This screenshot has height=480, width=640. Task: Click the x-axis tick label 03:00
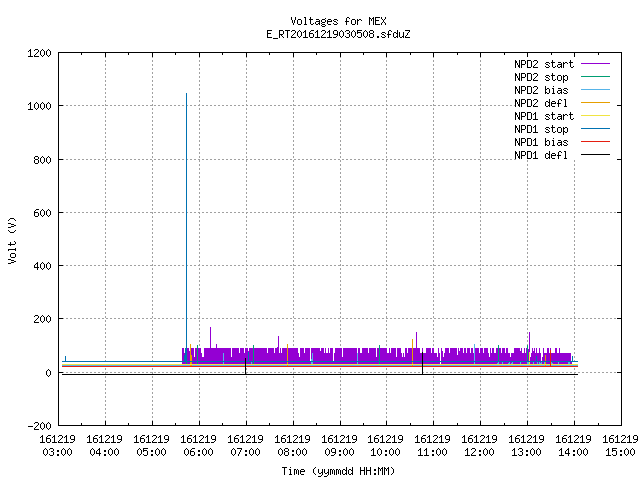coord(58,453)
